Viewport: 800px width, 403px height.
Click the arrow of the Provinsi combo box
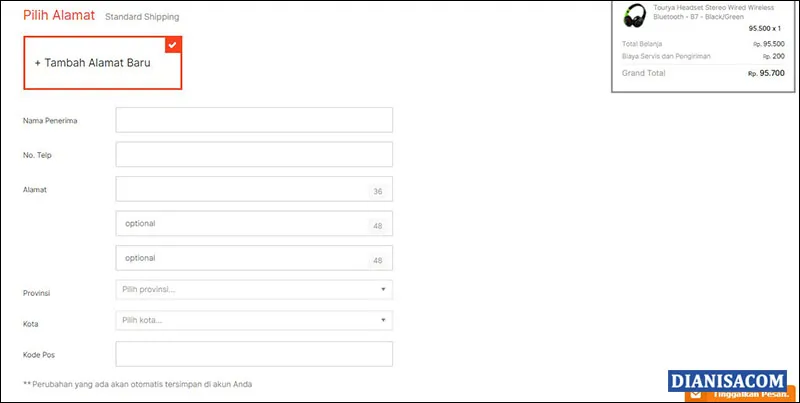[382, 290]
